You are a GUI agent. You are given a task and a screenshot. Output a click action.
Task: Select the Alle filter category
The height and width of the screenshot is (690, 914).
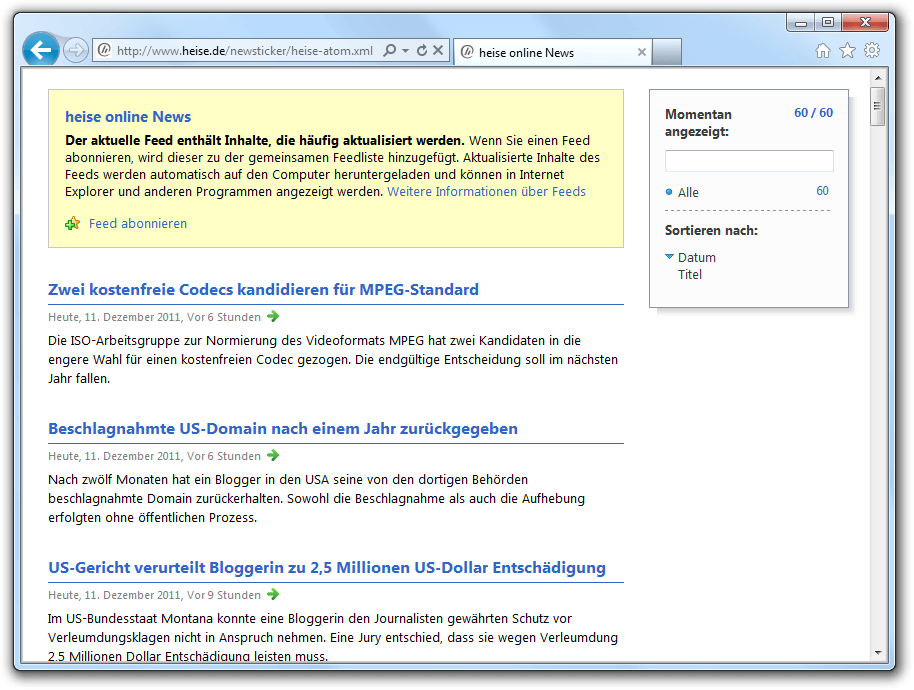click(688, 192)
